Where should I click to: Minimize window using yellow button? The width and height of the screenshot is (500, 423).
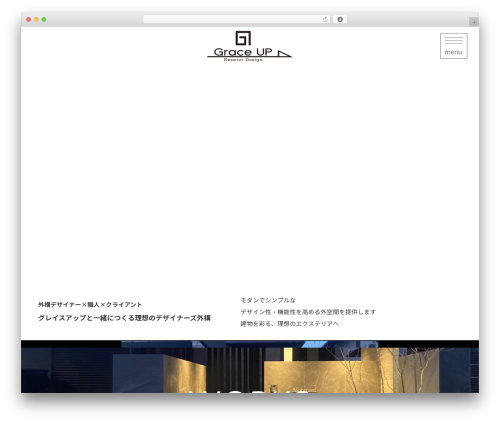point(36,20)
